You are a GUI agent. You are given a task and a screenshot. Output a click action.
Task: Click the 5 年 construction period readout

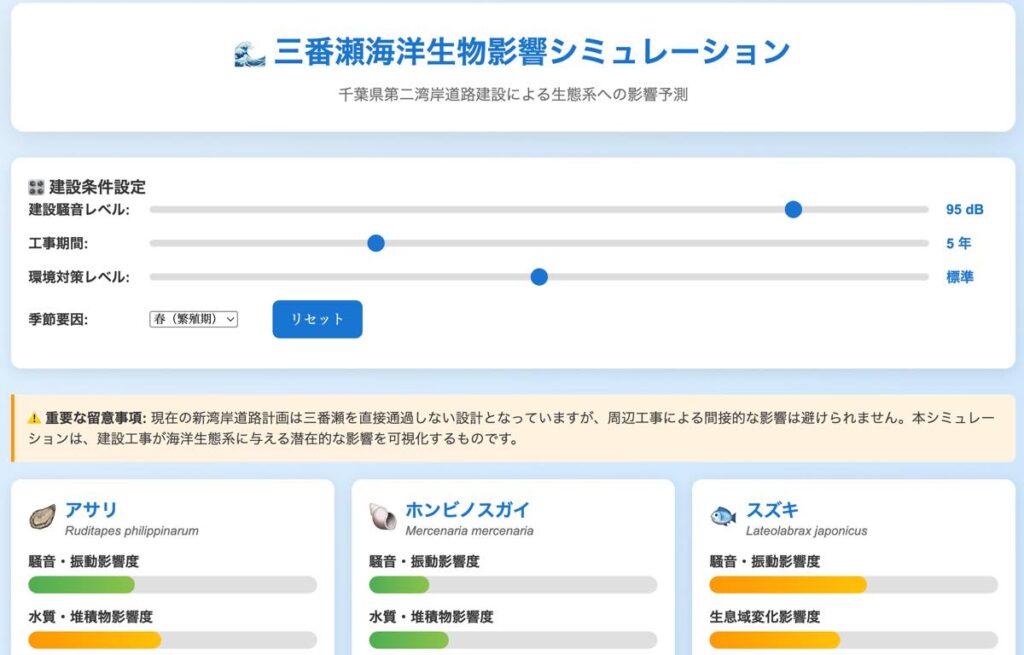[958, 243]
